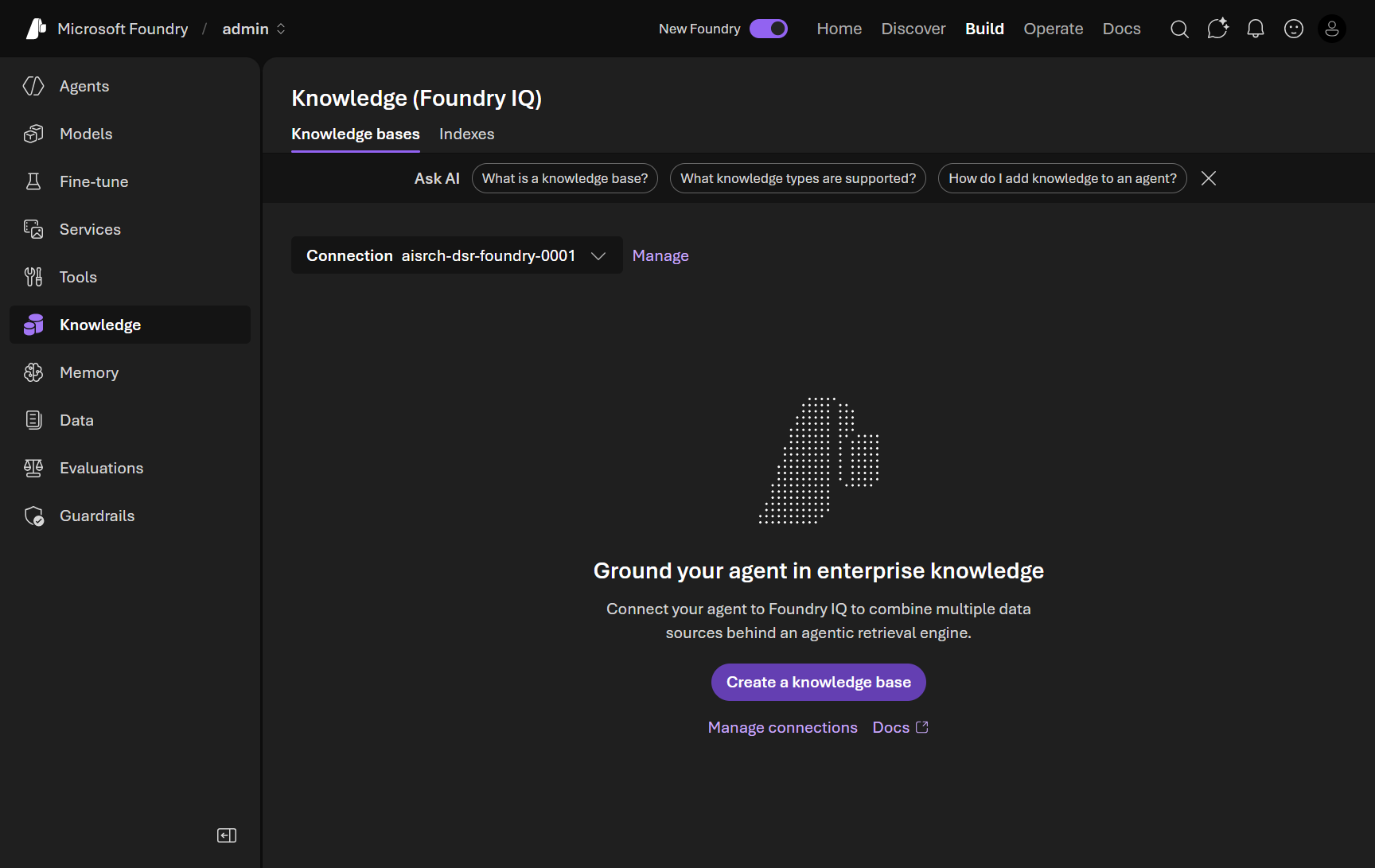Switch to the Indexes tab

(467, 134)
